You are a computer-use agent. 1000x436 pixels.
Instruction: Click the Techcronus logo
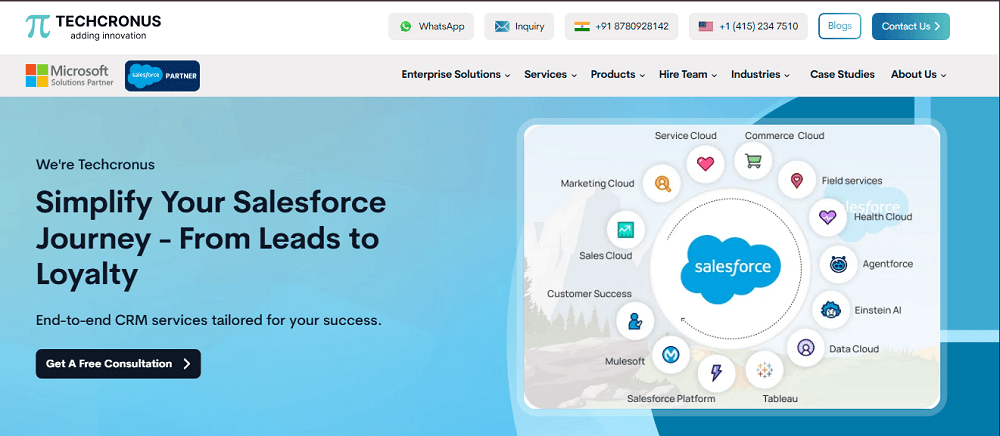93,27
